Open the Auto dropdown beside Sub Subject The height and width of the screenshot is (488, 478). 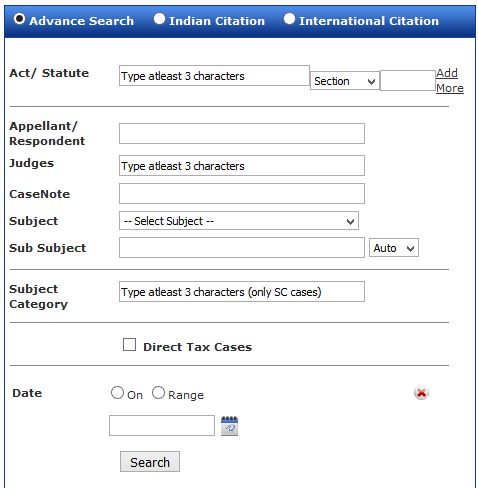point(394,248)
